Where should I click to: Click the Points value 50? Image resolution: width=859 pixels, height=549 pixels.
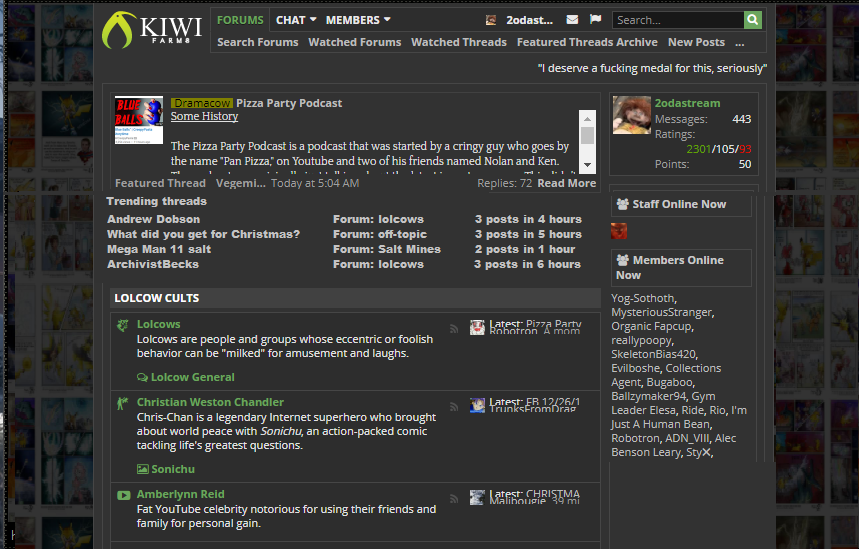point(745,164)
